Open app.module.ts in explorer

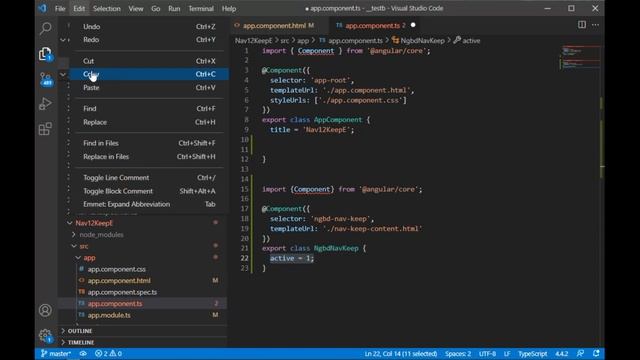coord(109,315)
